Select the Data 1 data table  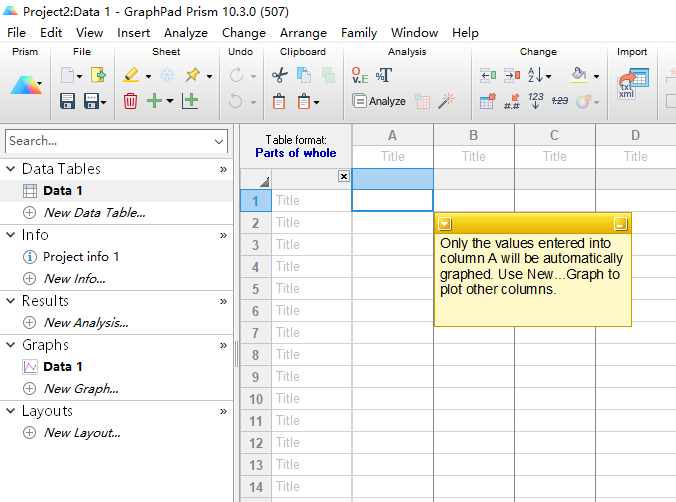(x=63, y=191)
